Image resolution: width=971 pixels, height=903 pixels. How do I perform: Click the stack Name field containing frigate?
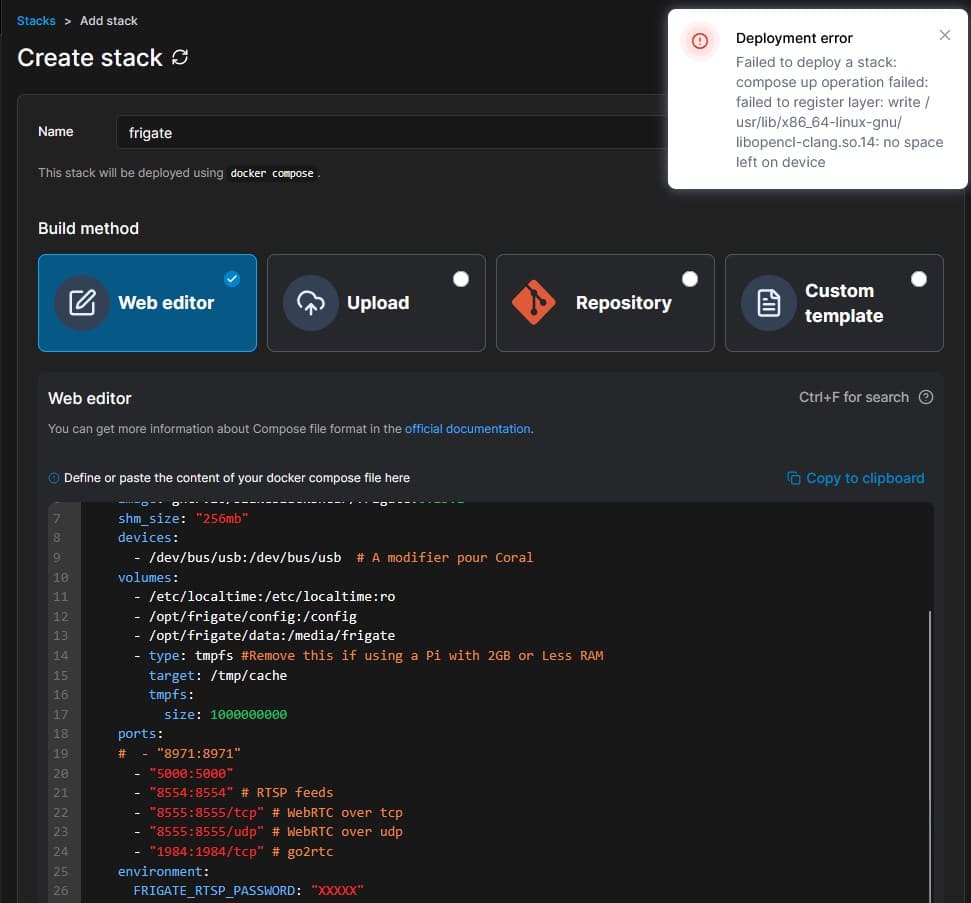coord(390,132)
